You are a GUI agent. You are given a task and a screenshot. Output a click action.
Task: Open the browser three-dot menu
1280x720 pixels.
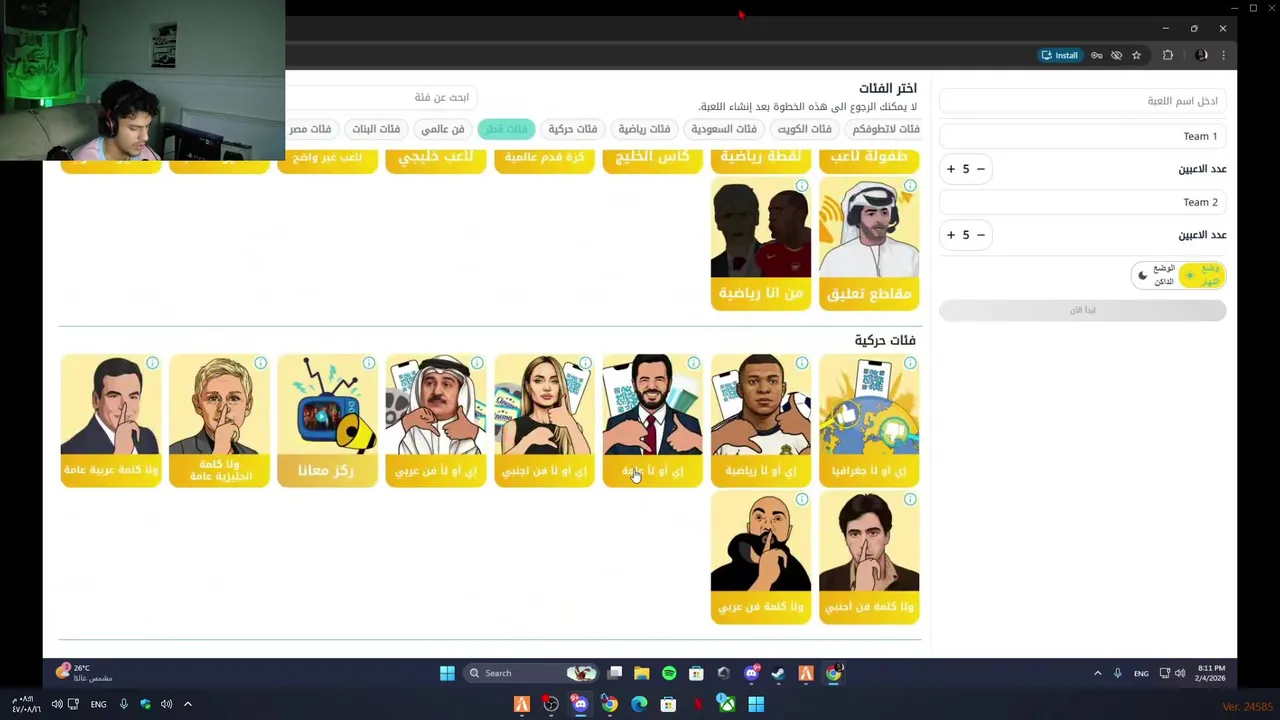[x=1223, y=55]
